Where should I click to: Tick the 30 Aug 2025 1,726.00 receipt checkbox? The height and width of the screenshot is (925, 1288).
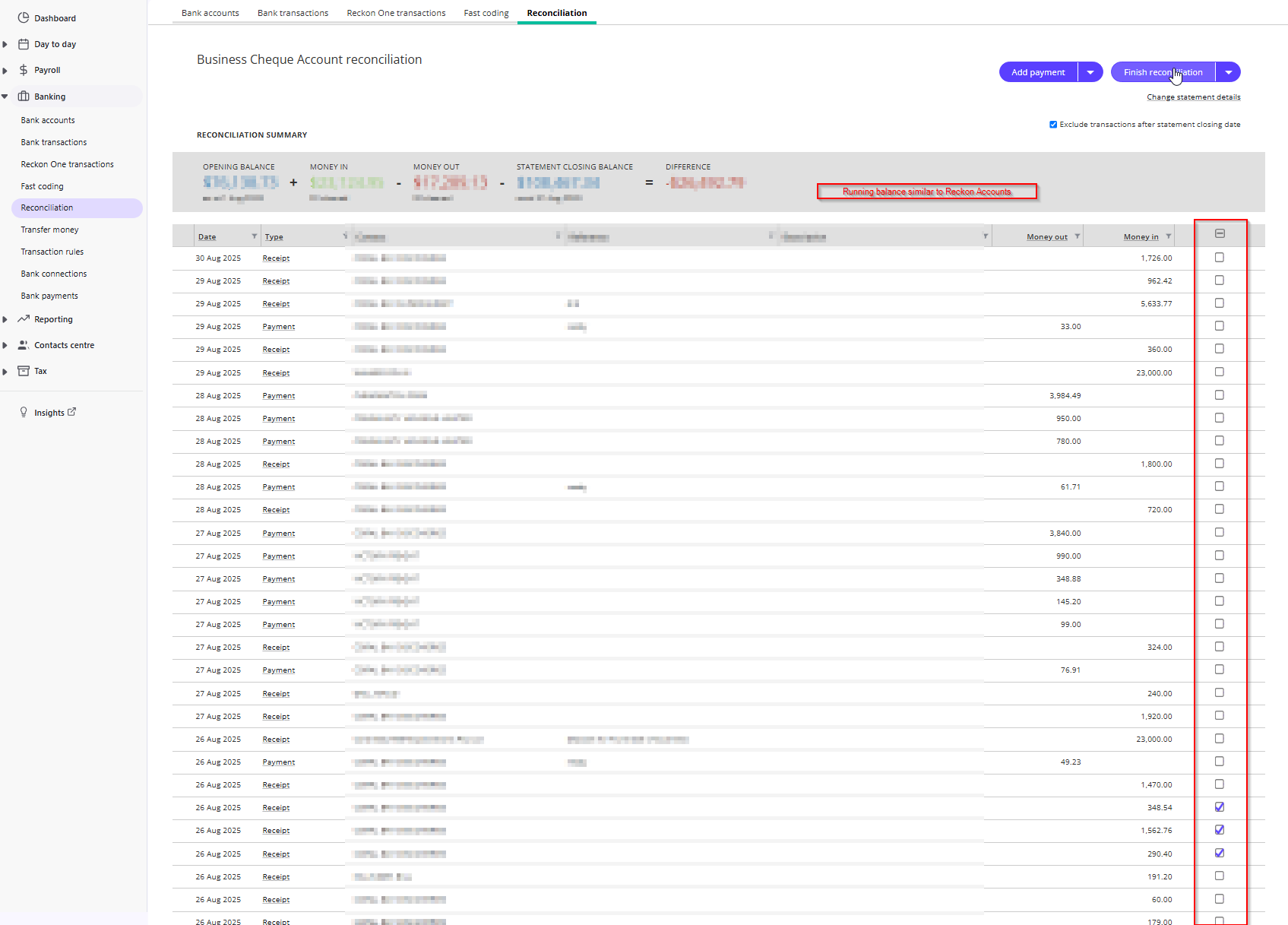(x=1220, y=258)
